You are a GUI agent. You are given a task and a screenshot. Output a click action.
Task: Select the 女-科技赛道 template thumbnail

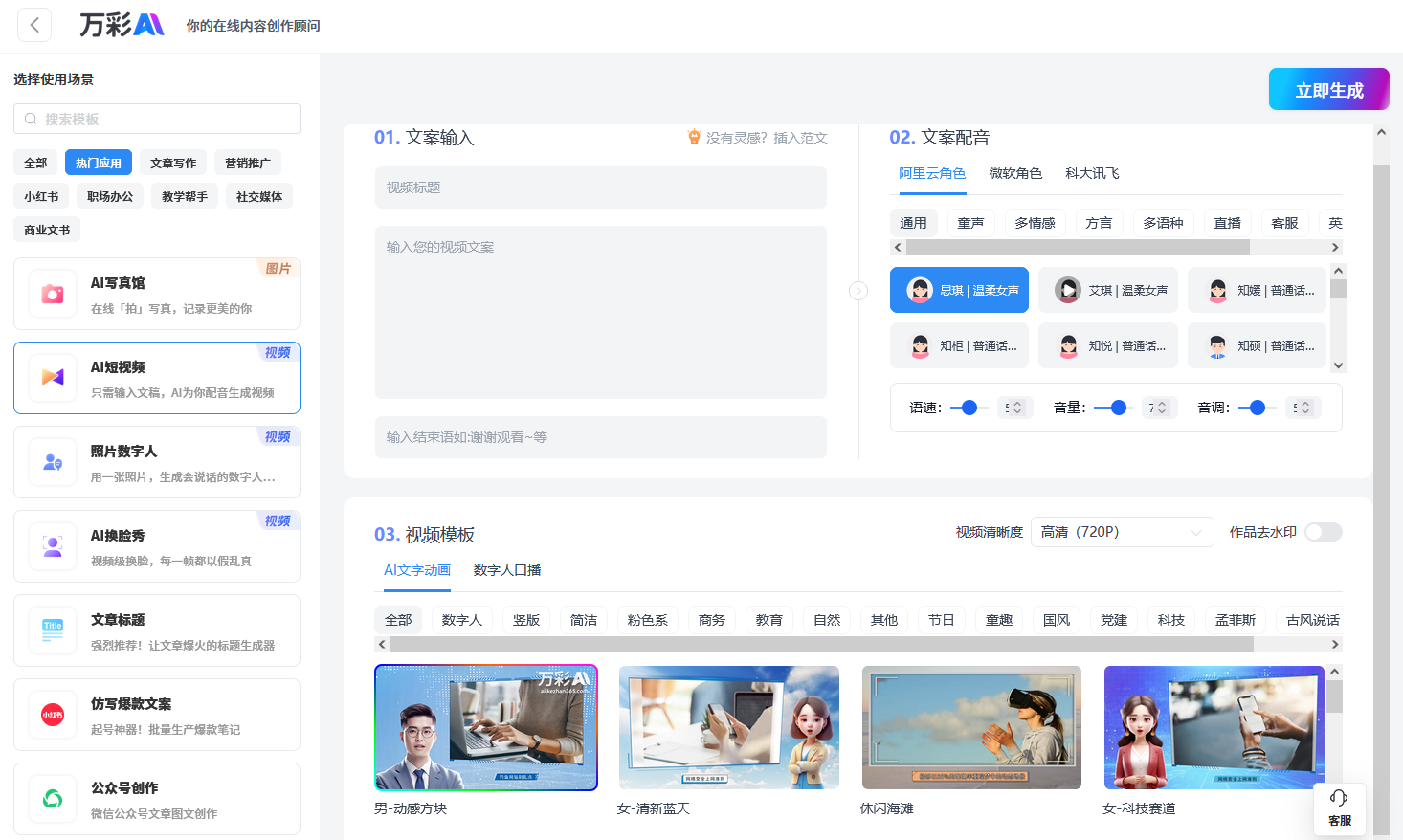[1214, 728]
